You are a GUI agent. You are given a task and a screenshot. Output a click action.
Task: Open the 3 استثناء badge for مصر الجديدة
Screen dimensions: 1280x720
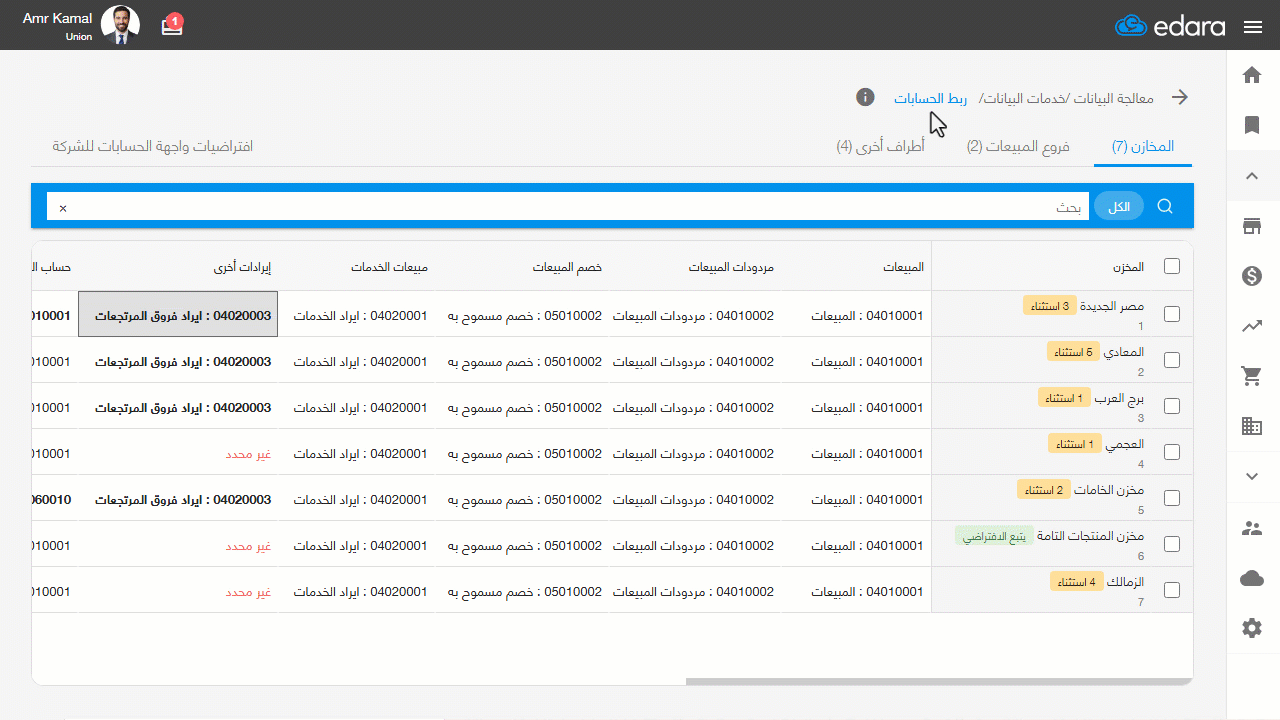[1049, 306]
